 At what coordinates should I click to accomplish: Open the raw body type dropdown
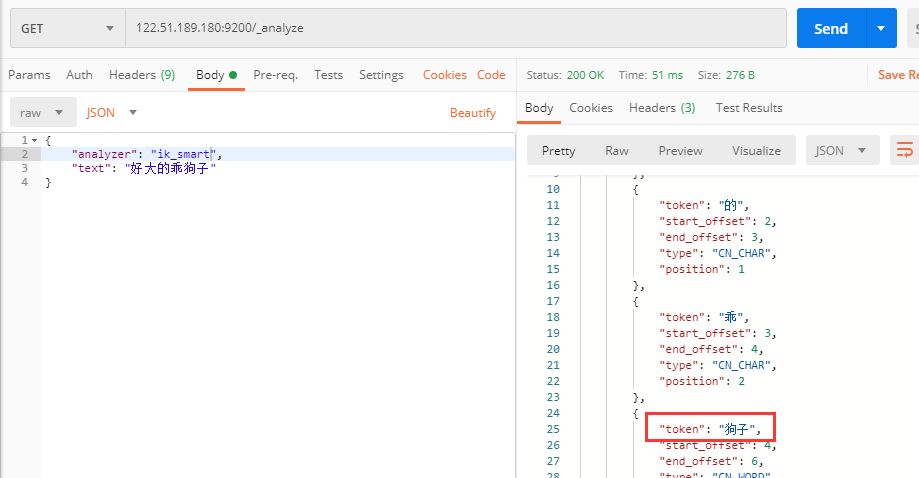43,112
